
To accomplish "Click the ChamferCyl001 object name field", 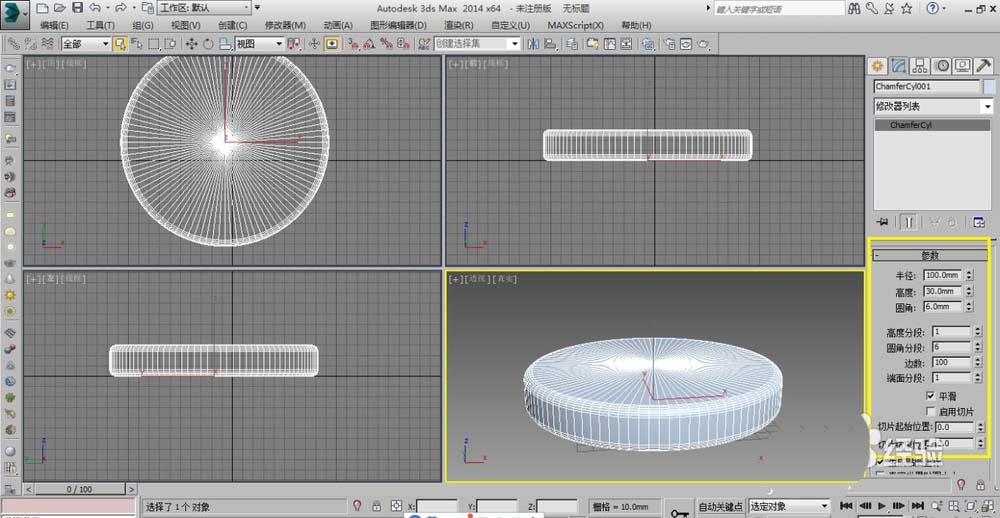I will (927, 86).
